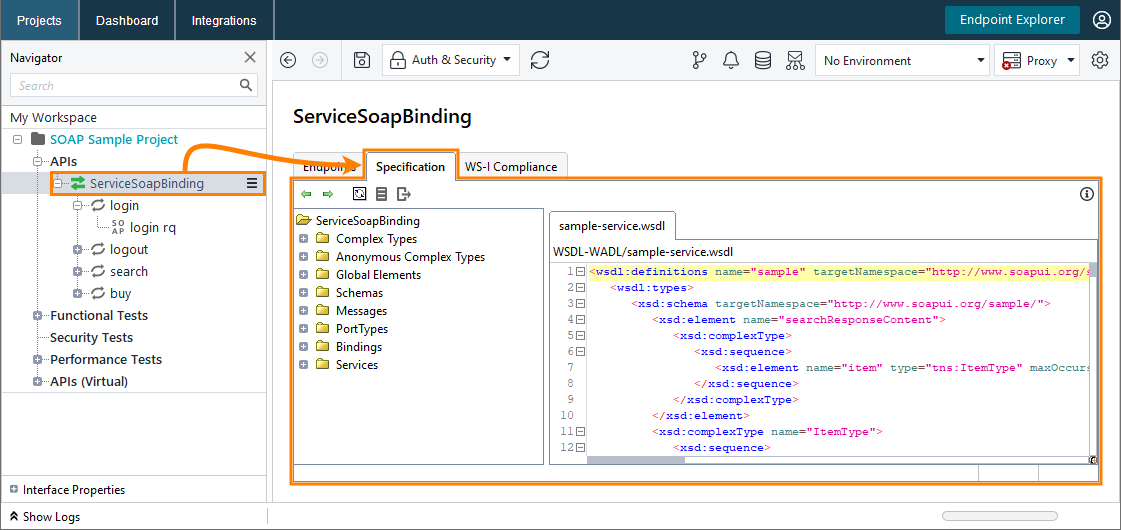Open the Dashboard tab

[127, 20]
